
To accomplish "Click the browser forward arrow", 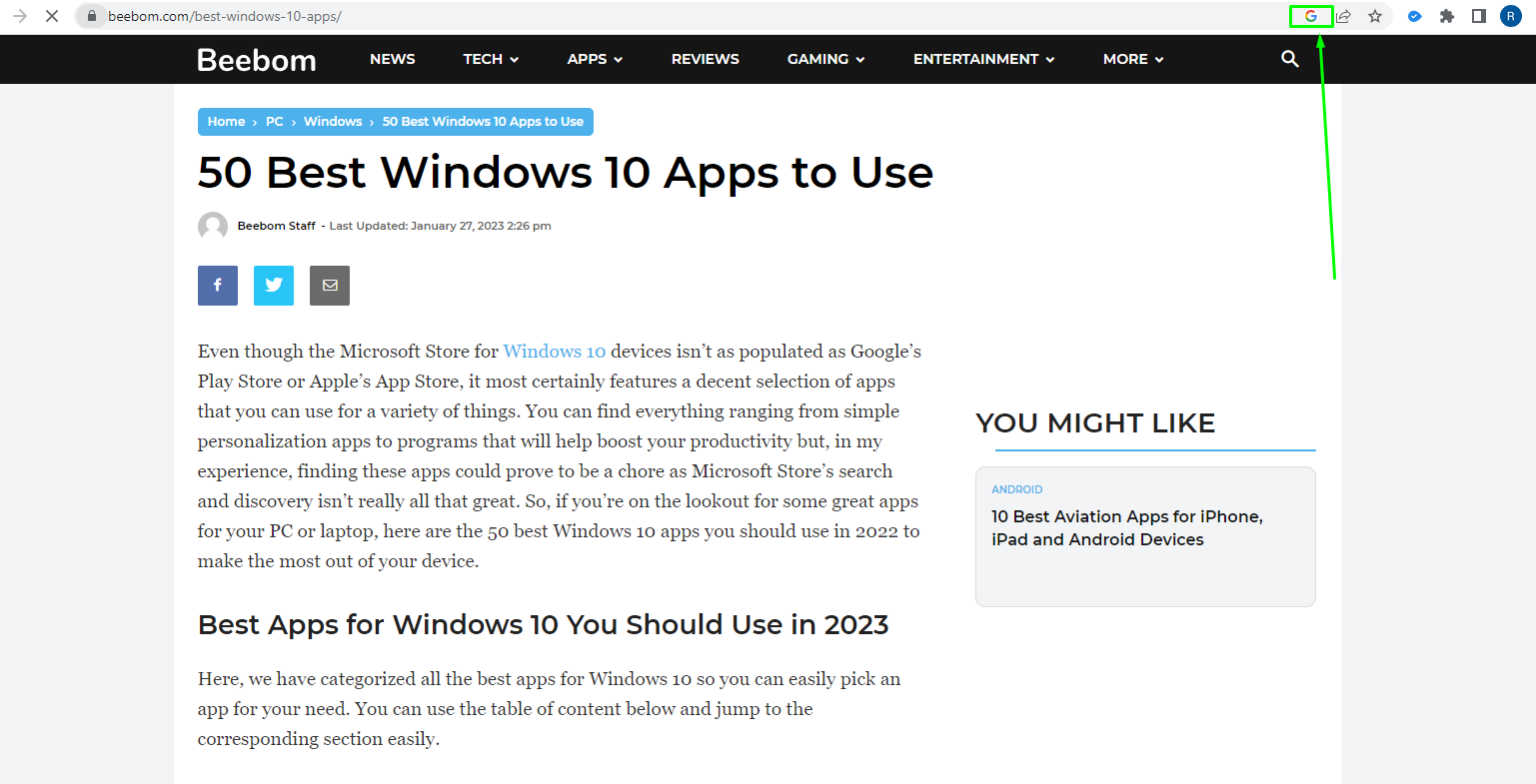I will point(20,16).
